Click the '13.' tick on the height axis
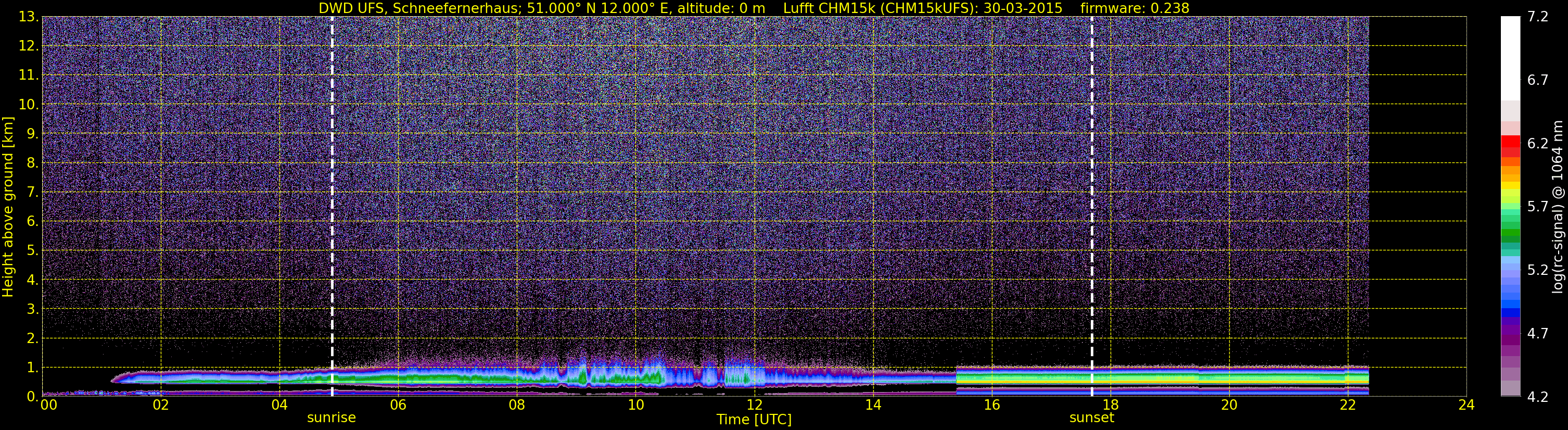 coord(28,17)
